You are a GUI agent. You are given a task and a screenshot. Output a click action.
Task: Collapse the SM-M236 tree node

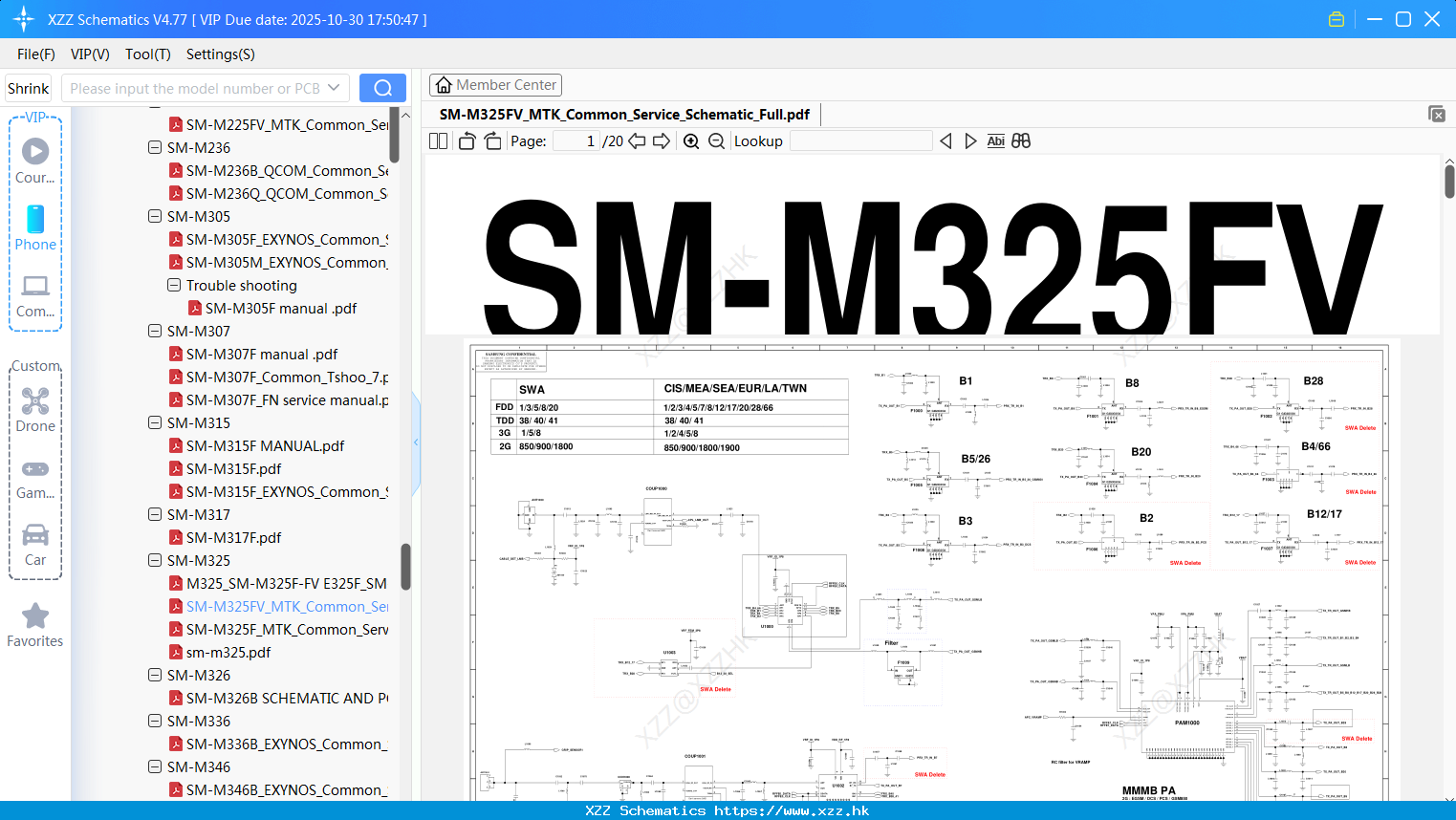(x=155, y=147)
